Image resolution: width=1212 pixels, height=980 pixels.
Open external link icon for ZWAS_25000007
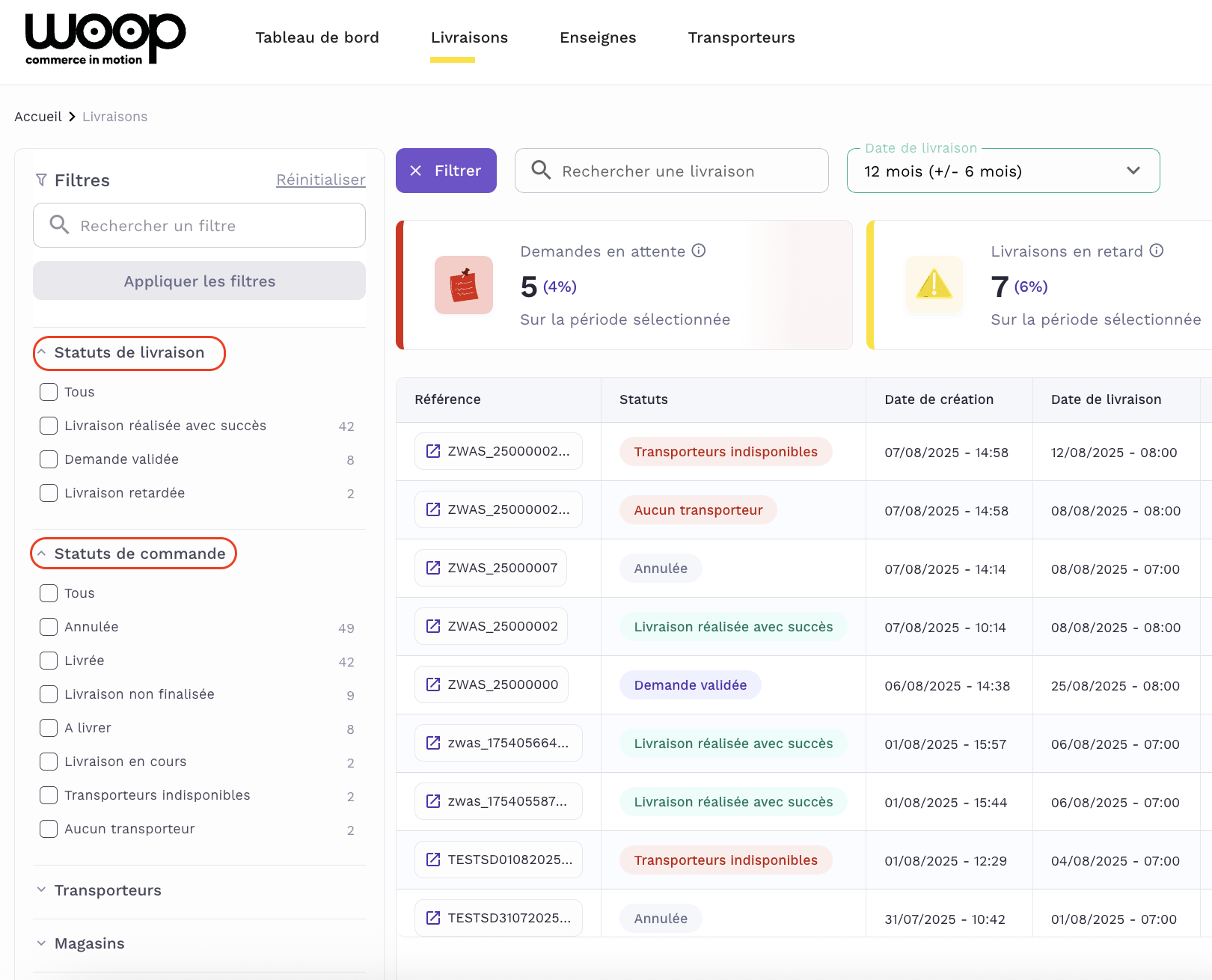pos(433,568)
